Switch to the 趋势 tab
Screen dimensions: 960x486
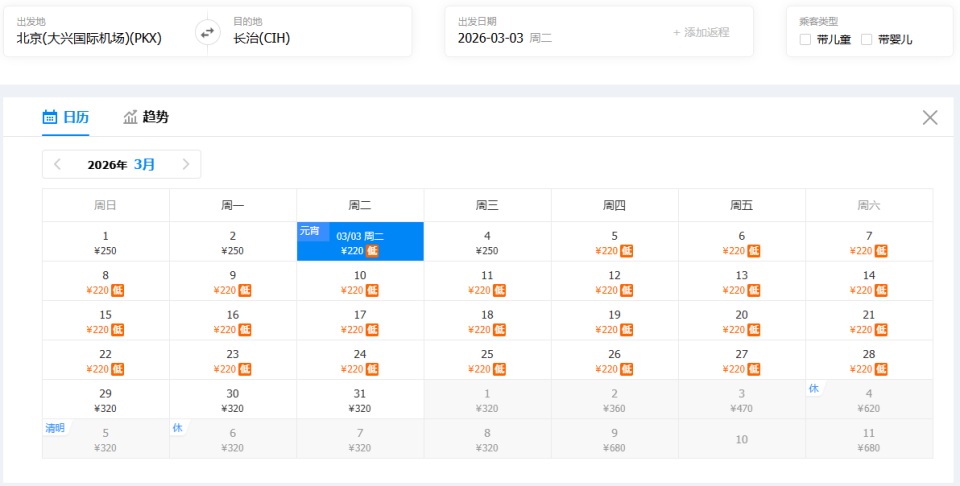(x=146, y=117)
